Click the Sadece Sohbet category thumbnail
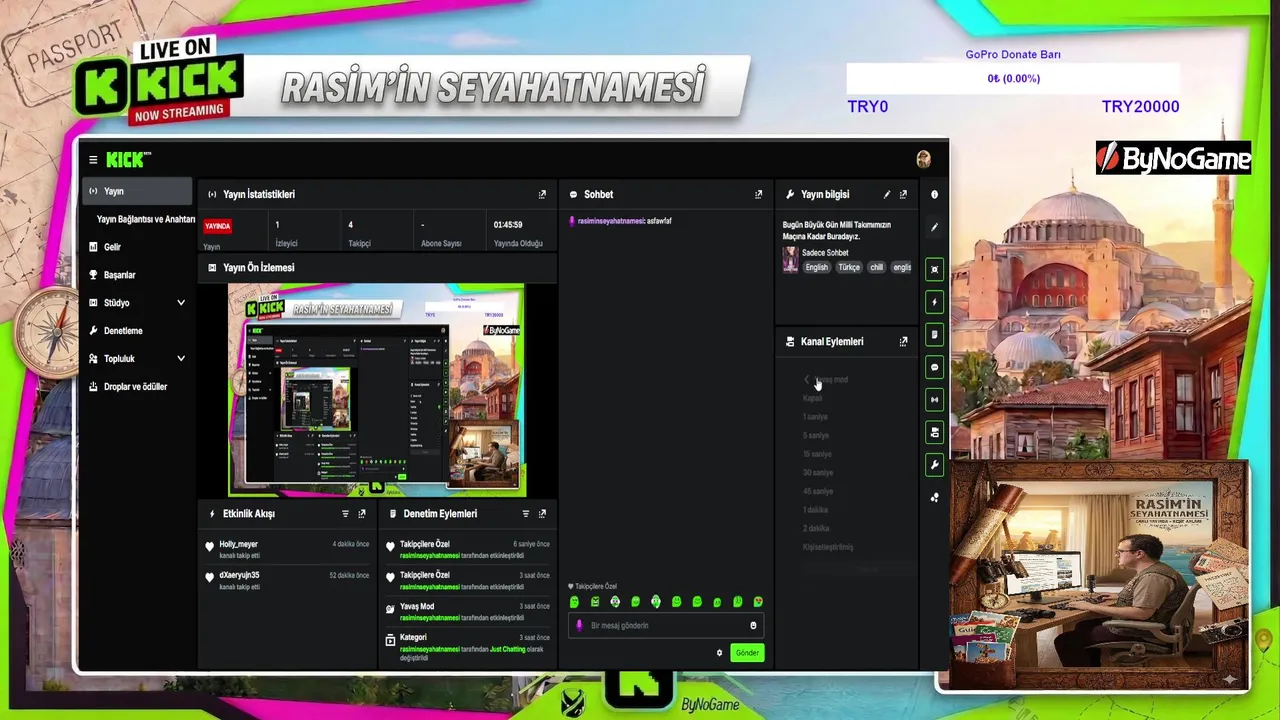Screen dimensions: 1280x720 (790, 260)
